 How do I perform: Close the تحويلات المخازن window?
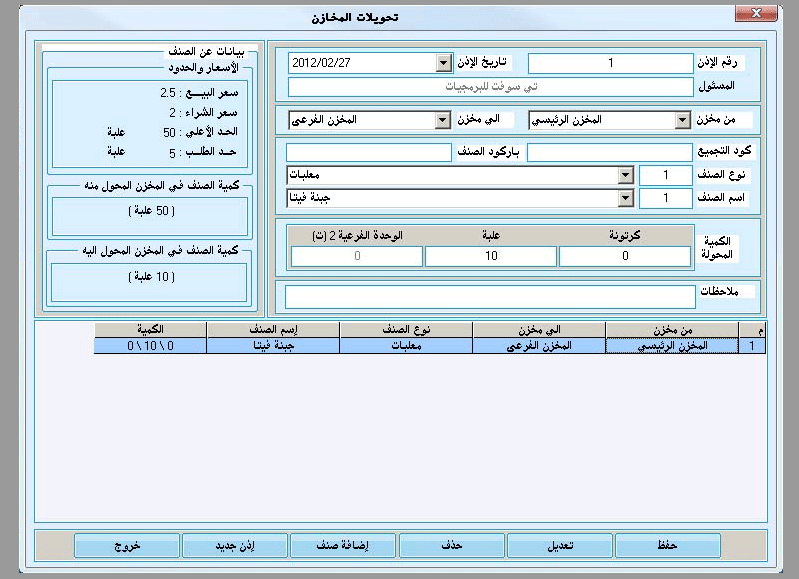pyautogui.click(x=756, y=13)
